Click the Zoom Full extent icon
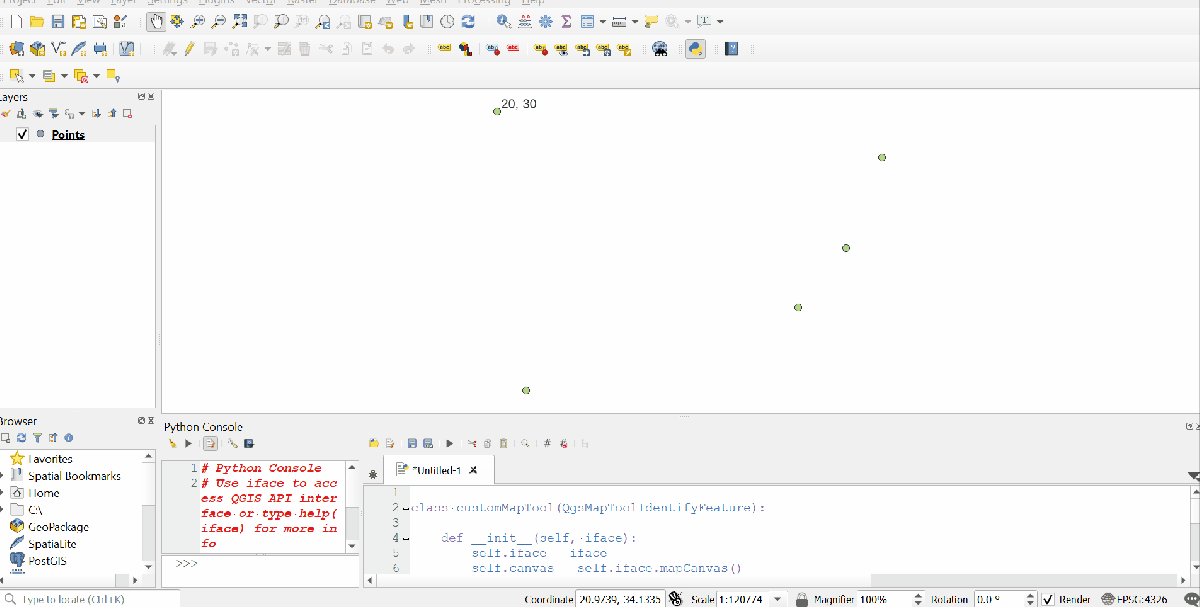Viewport: 1200px width, 607px height. point(240,21)
